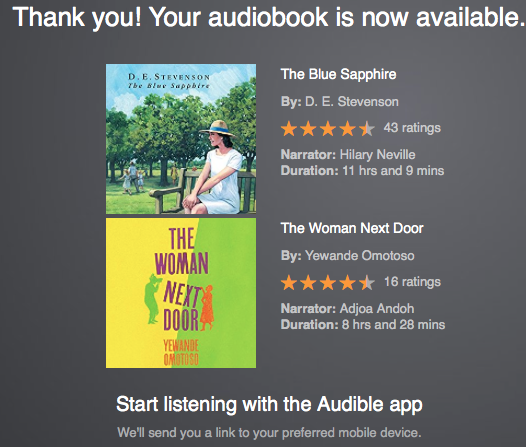Click the Woman Next Door star rating
Screen dimensions: 526x447
click(x=328, y=283)
